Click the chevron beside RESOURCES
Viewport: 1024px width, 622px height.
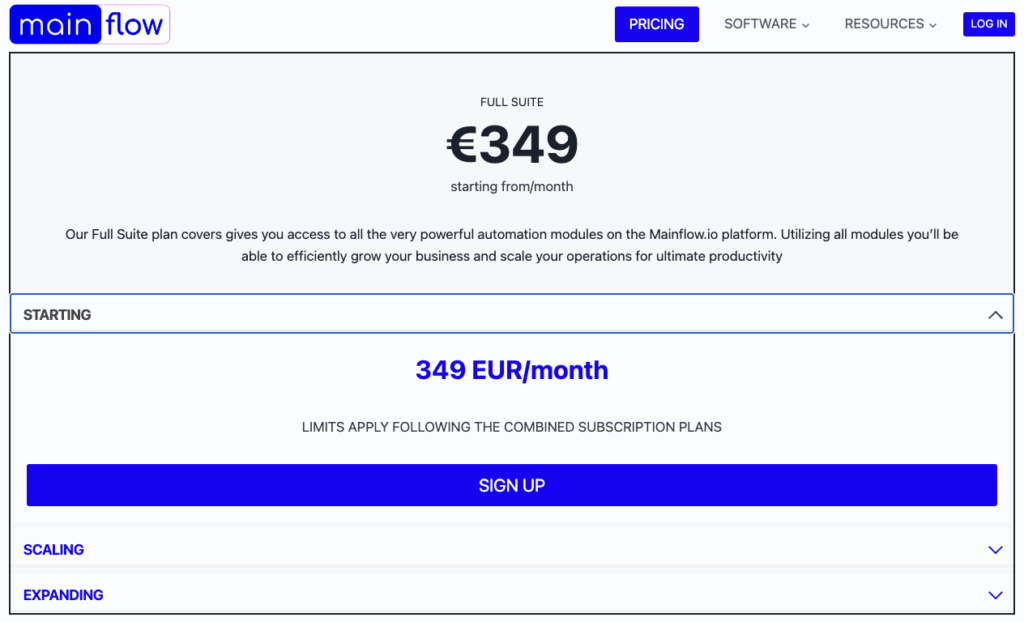933,25
